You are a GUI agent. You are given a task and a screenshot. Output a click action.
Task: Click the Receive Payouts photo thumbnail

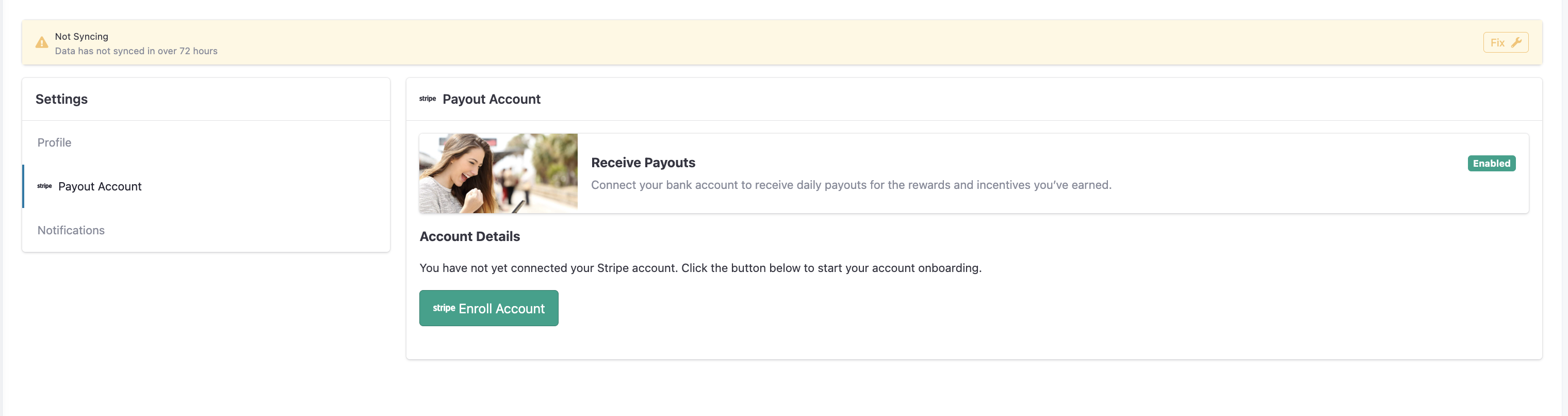coord(499,173)
